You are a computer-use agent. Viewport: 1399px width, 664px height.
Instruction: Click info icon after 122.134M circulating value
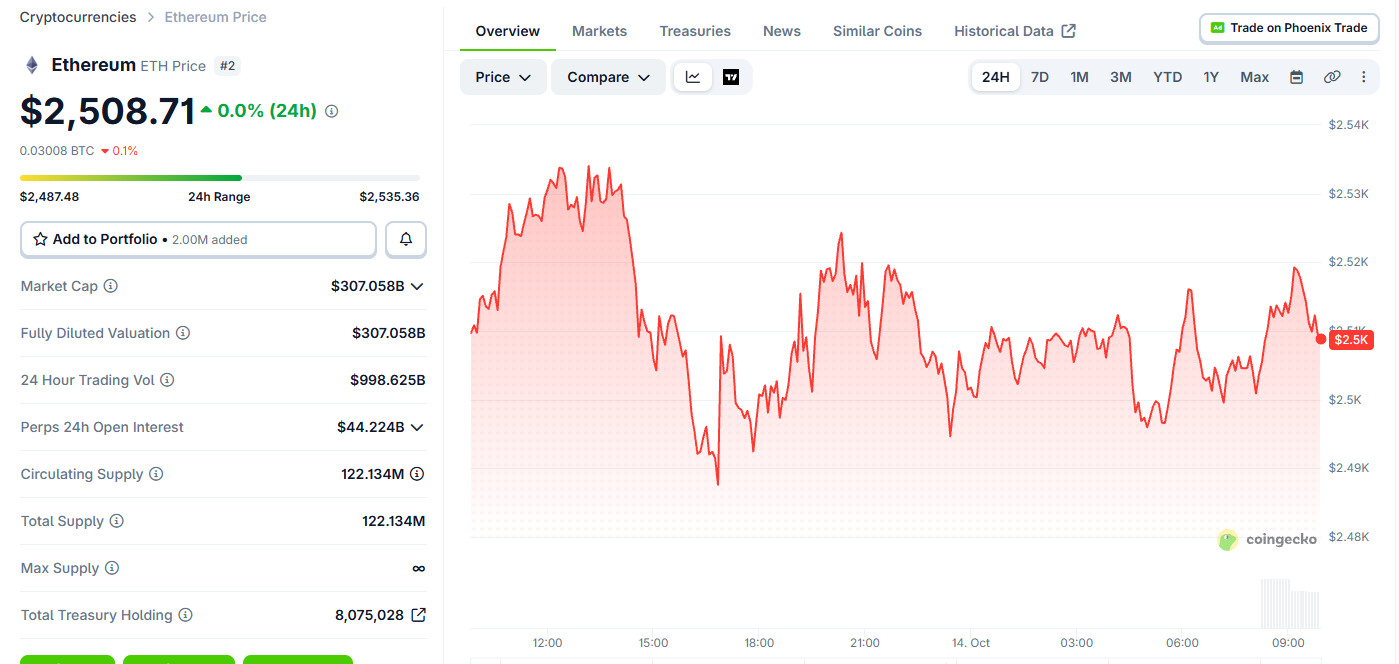[417, 474]
